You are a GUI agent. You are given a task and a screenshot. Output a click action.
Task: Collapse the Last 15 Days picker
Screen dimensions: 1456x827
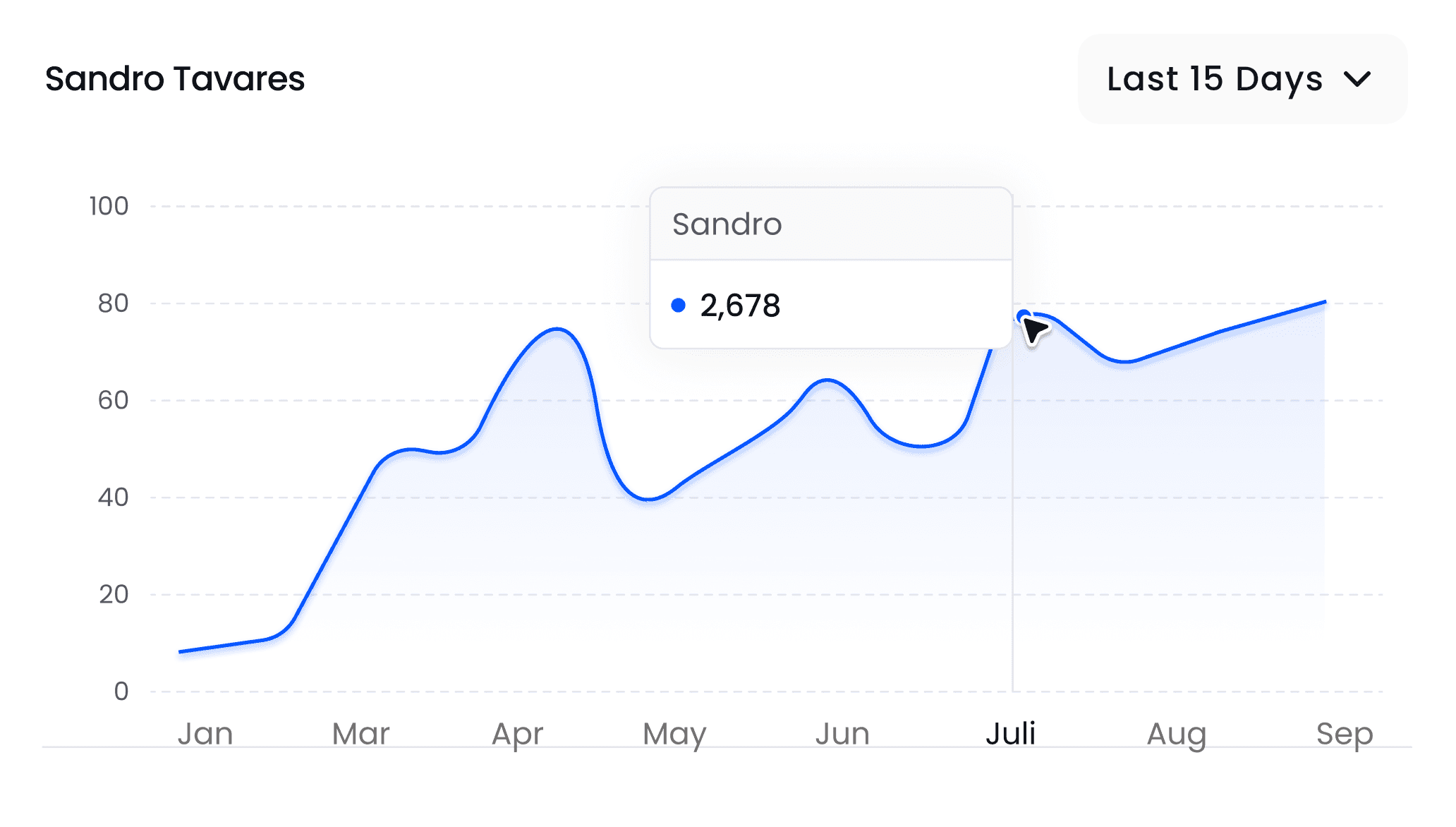pyautogui.click(x=1242, y=79)
